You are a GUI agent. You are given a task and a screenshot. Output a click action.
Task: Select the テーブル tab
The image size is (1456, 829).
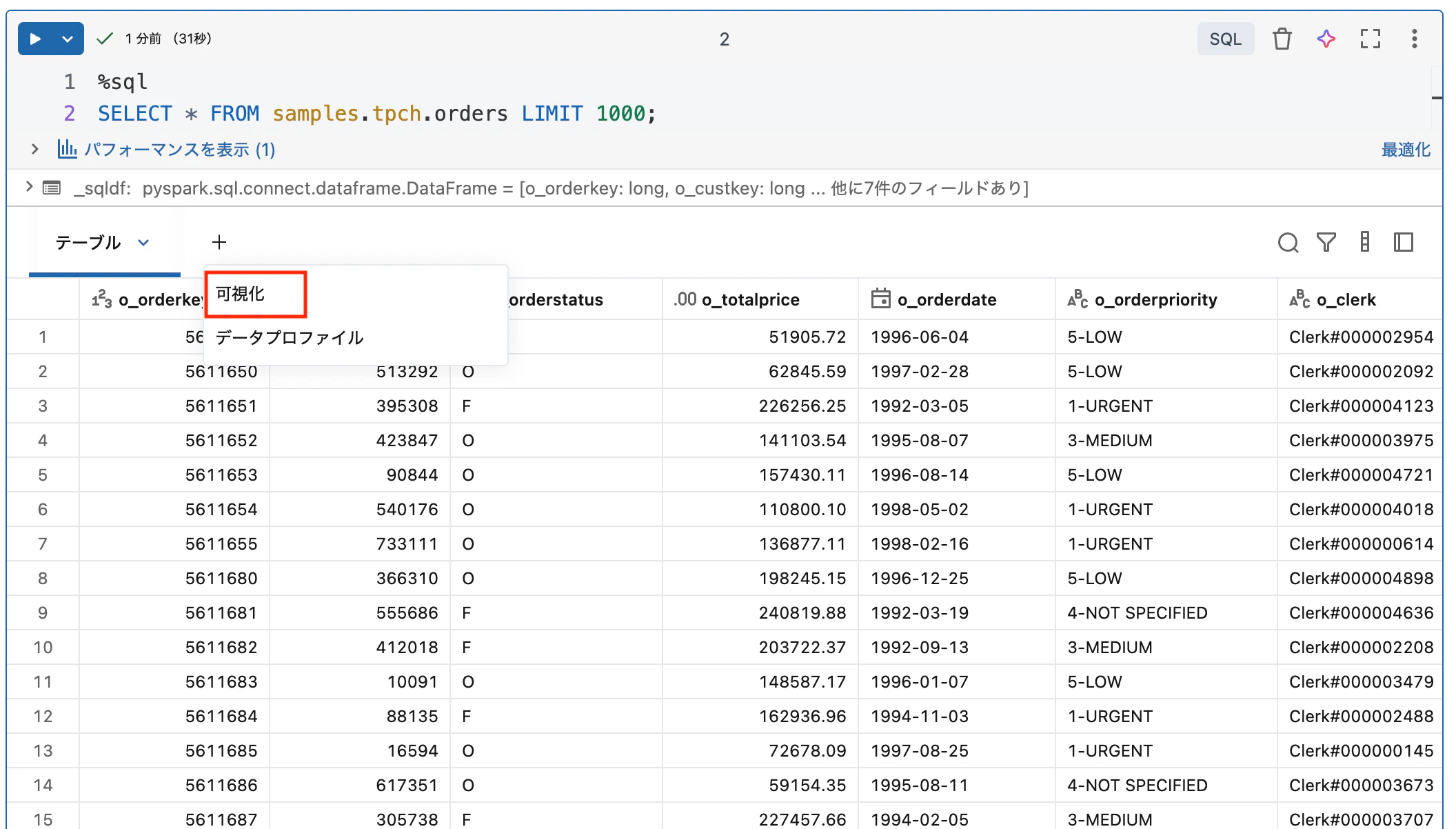pyautogui.click(x=88, y=242)
